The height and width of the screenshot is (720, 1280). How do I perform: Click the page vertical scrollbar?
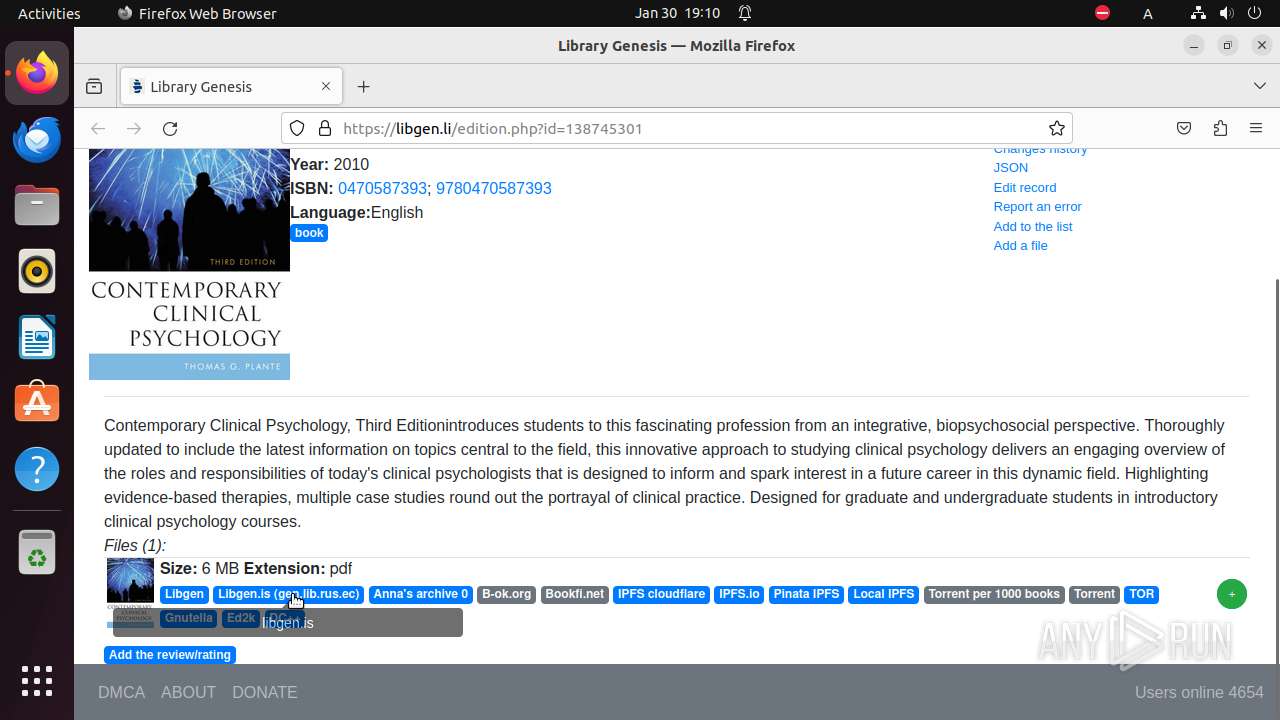pyautogui.click(x=1275, y=470)
